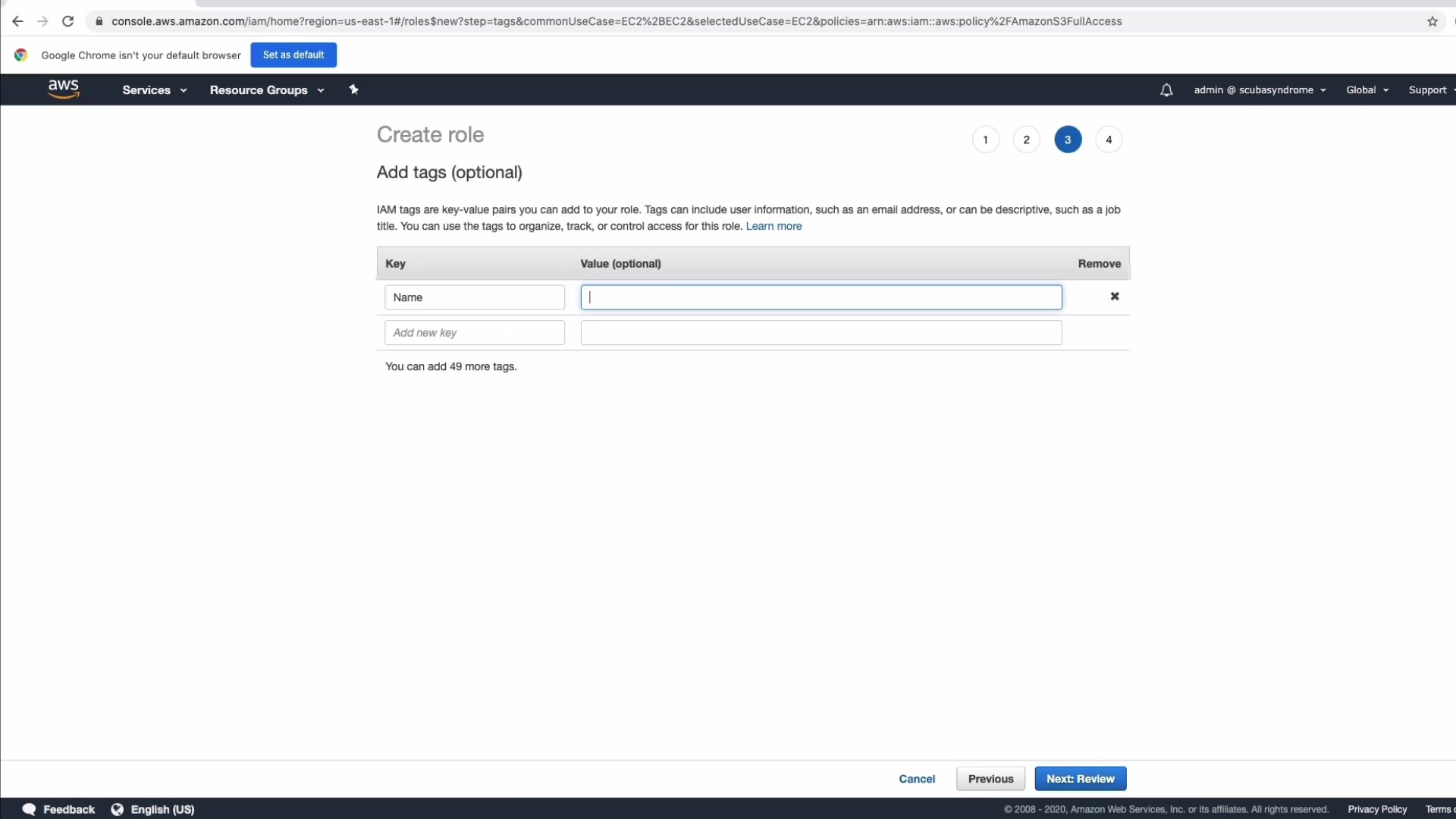The height and width of the screenshot is (819, 1456).
Task: Jump to step 1 in wizard
Action: [985, 140]
